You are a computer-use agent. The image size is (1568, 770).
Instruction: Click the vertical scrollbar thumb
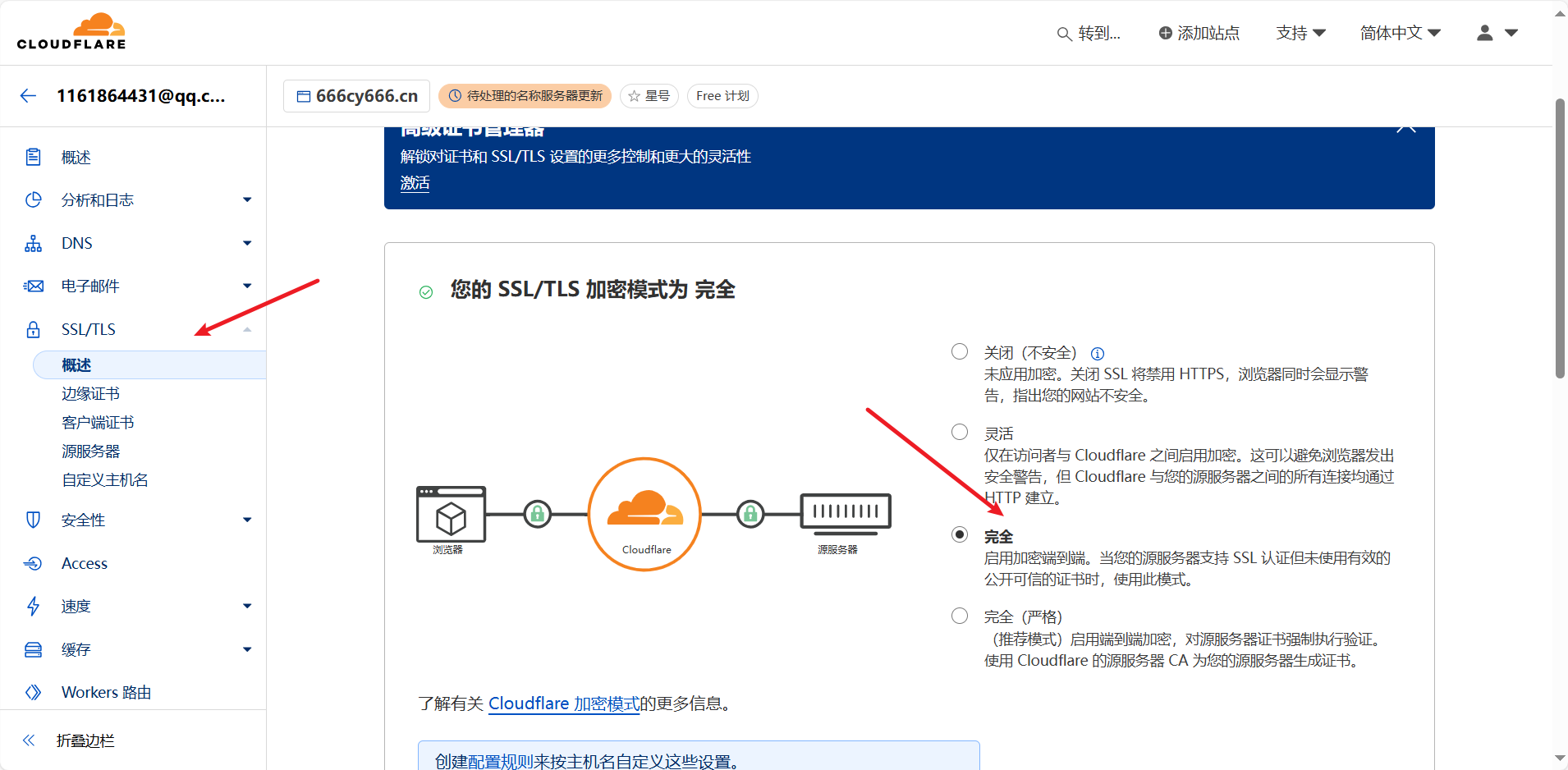(1560, 238)
